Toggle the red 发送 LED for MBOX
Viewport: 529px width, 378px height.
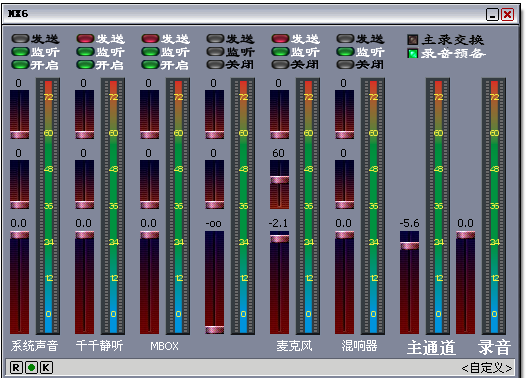click(x=150, y=39)
